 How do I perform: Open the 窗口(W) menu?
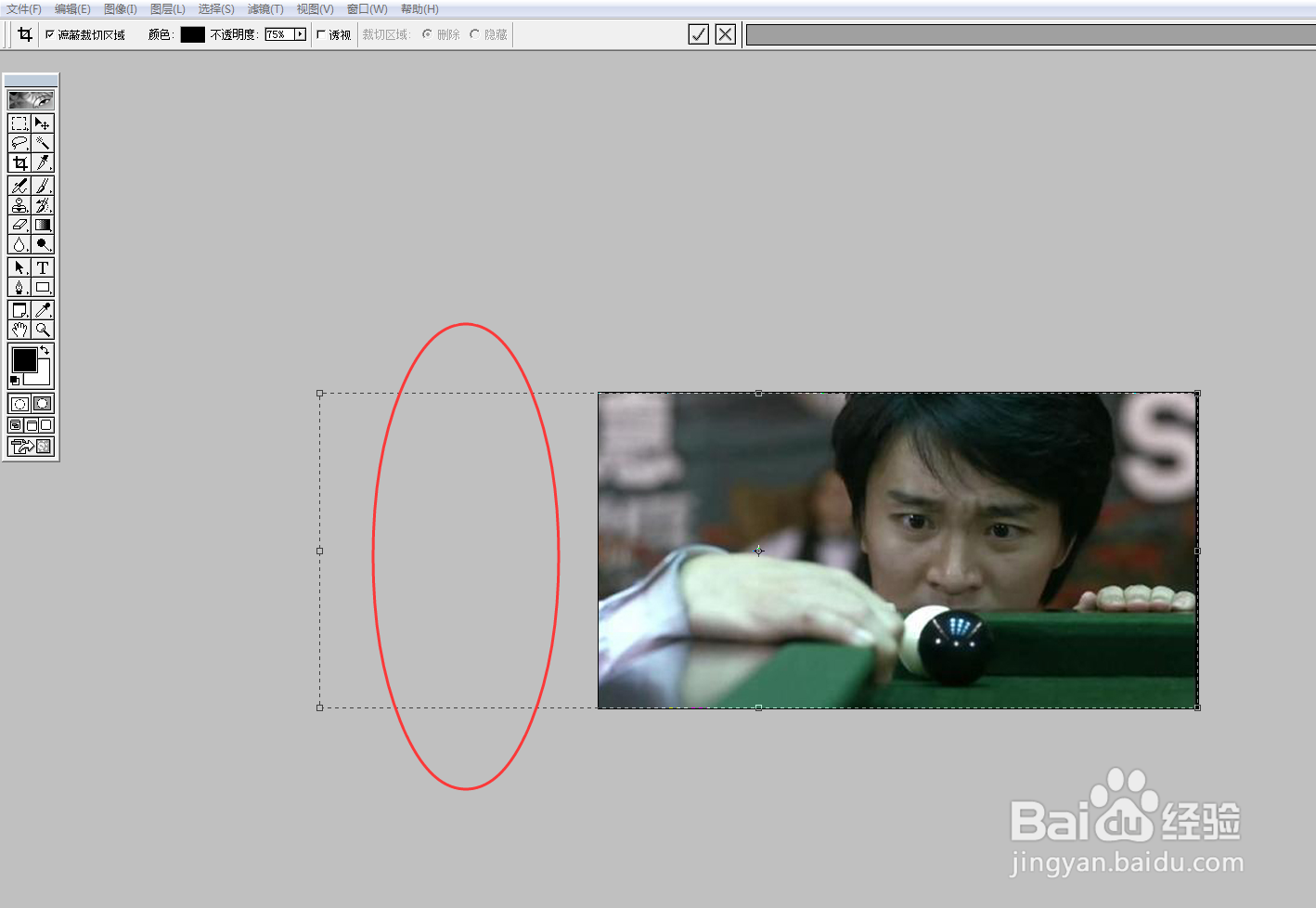pyautogui.click(x=368, y=9)
